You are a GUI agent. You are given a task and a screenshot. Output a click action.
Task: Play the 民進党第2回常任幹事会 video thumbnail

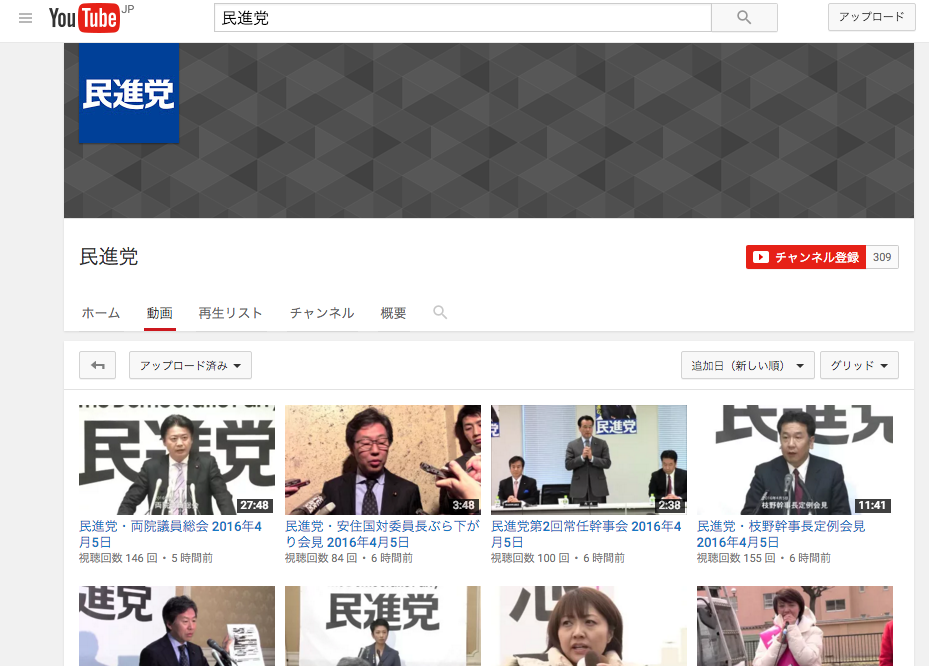click(588, 460)
